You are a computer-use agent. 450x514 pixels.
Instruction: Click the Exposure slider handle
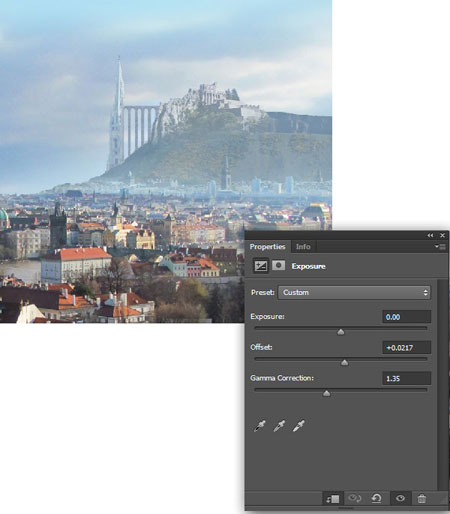click(341, 332)
